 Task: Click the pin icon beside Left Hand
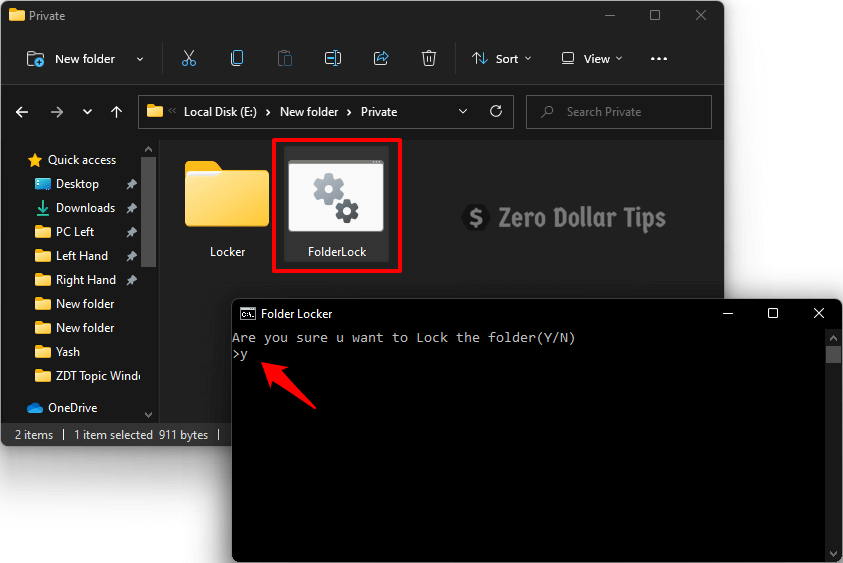[131, 256]
